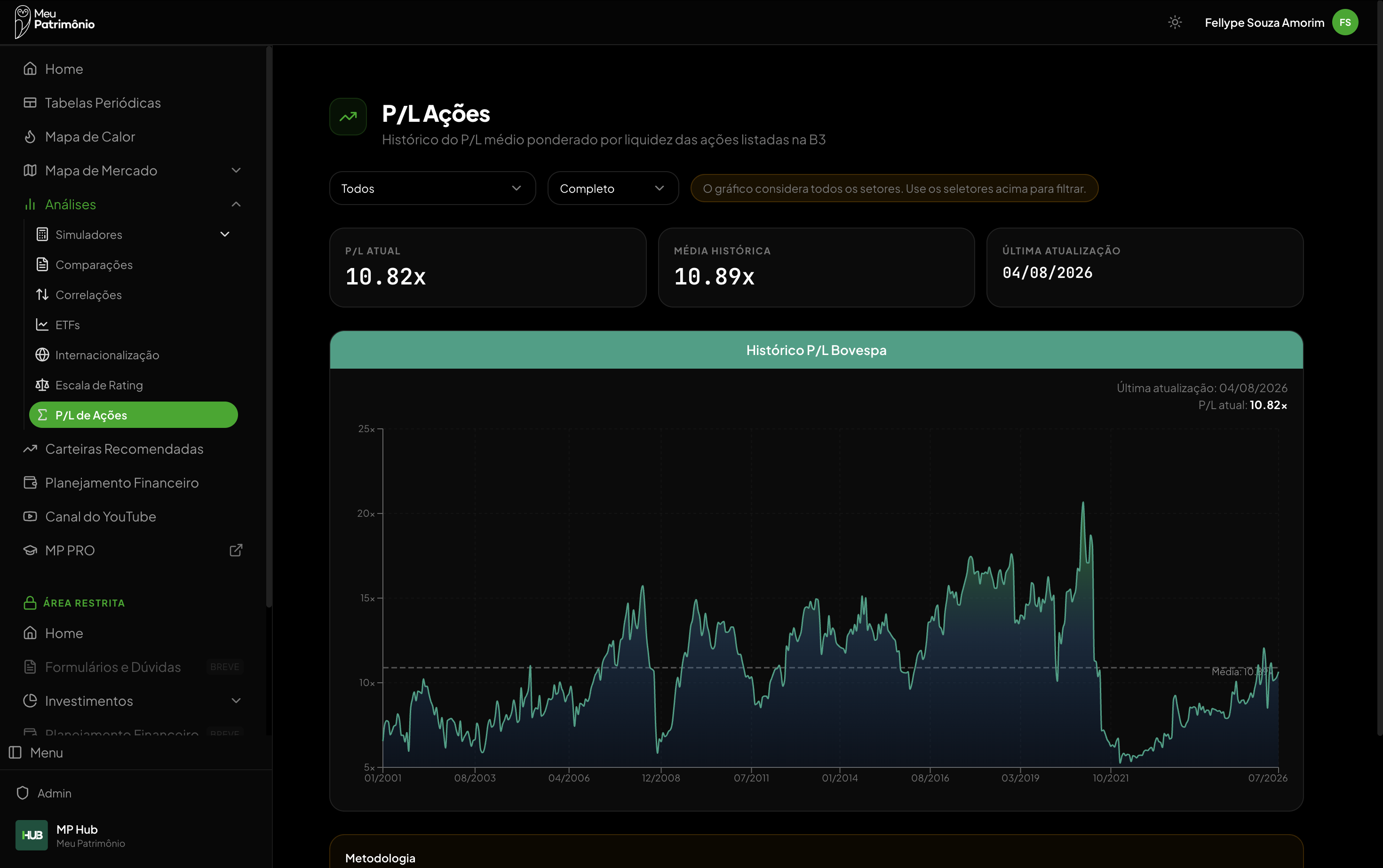Open the MP PRO external link icon
1383x868 pixels.
click(236, 551)
